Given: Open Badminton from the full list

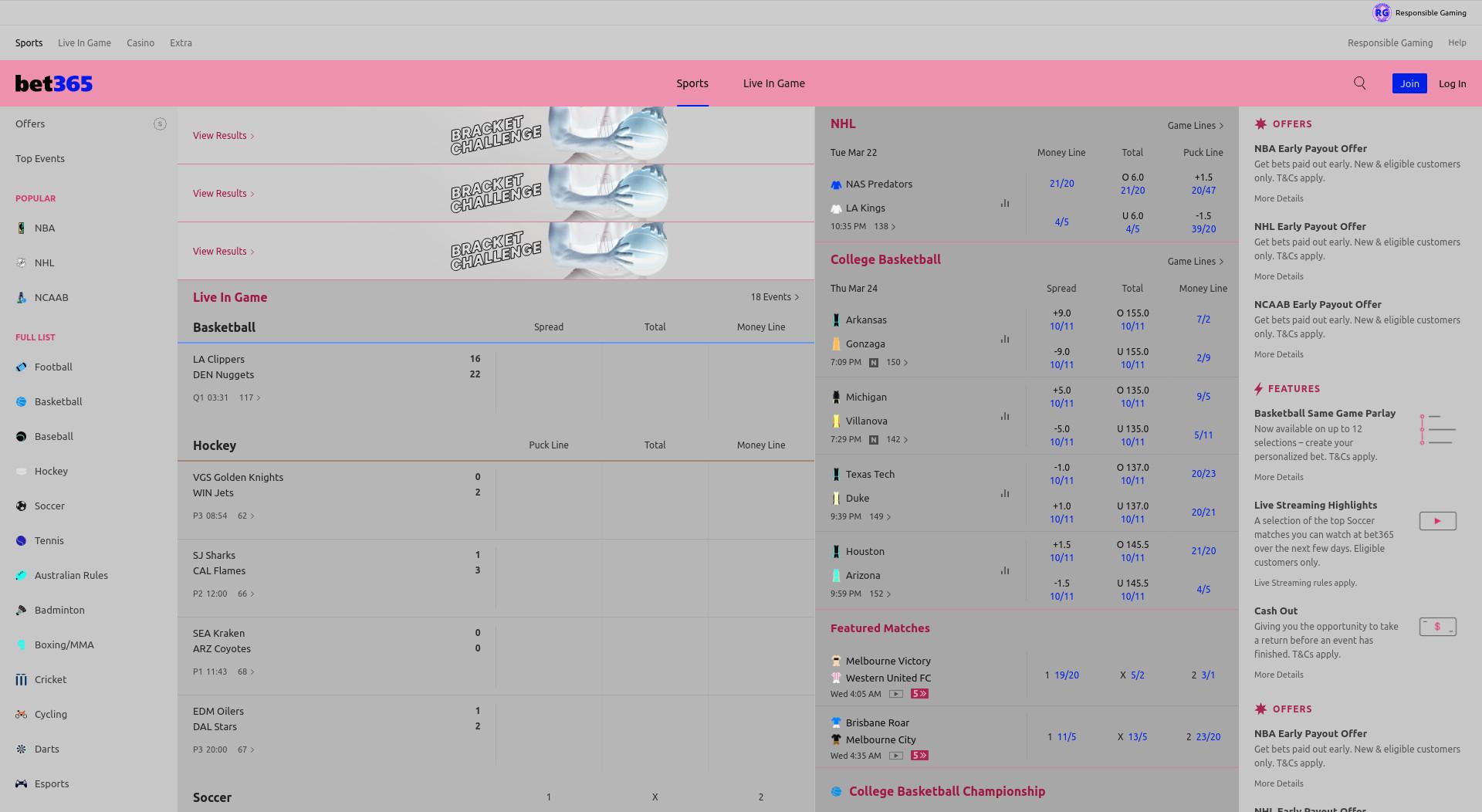Looking at the screenshot, I should [59, 610].
